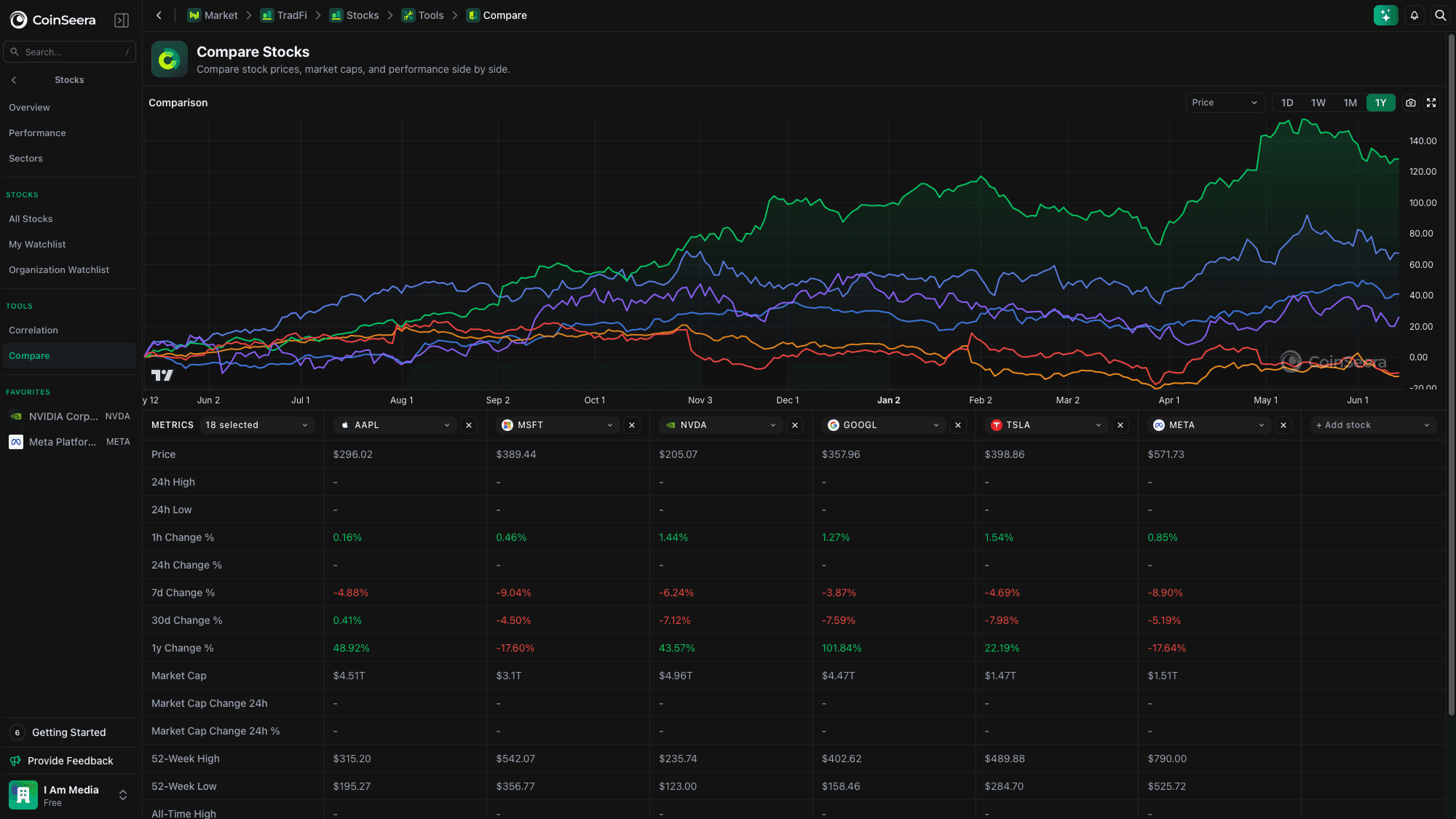Open the NVDA stock selector
The image size is (1456, 819).
(721, 425)
